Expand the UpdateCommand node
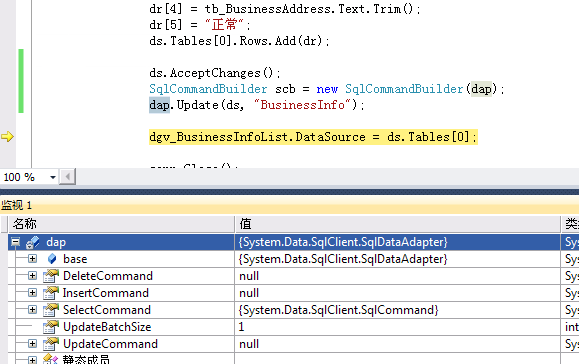The image size is (579, 364). (32, 344)
